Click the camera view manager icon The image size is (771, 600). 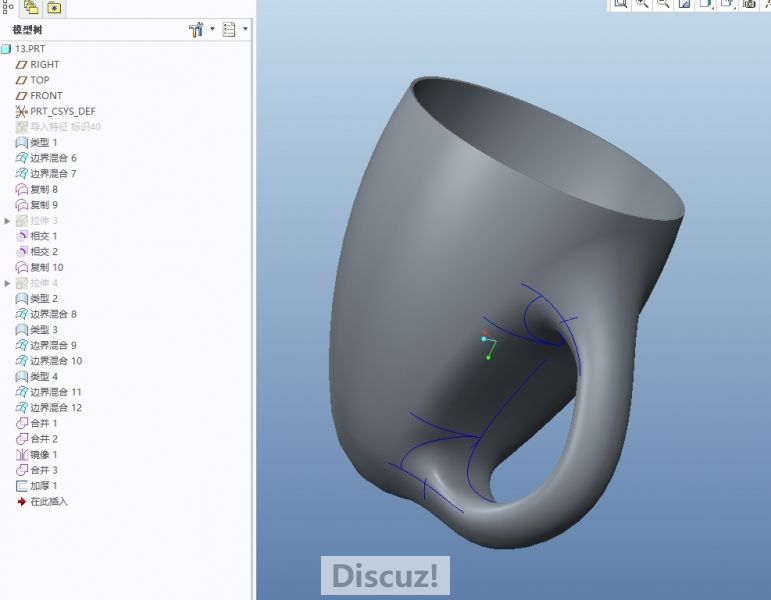(748, 4)
